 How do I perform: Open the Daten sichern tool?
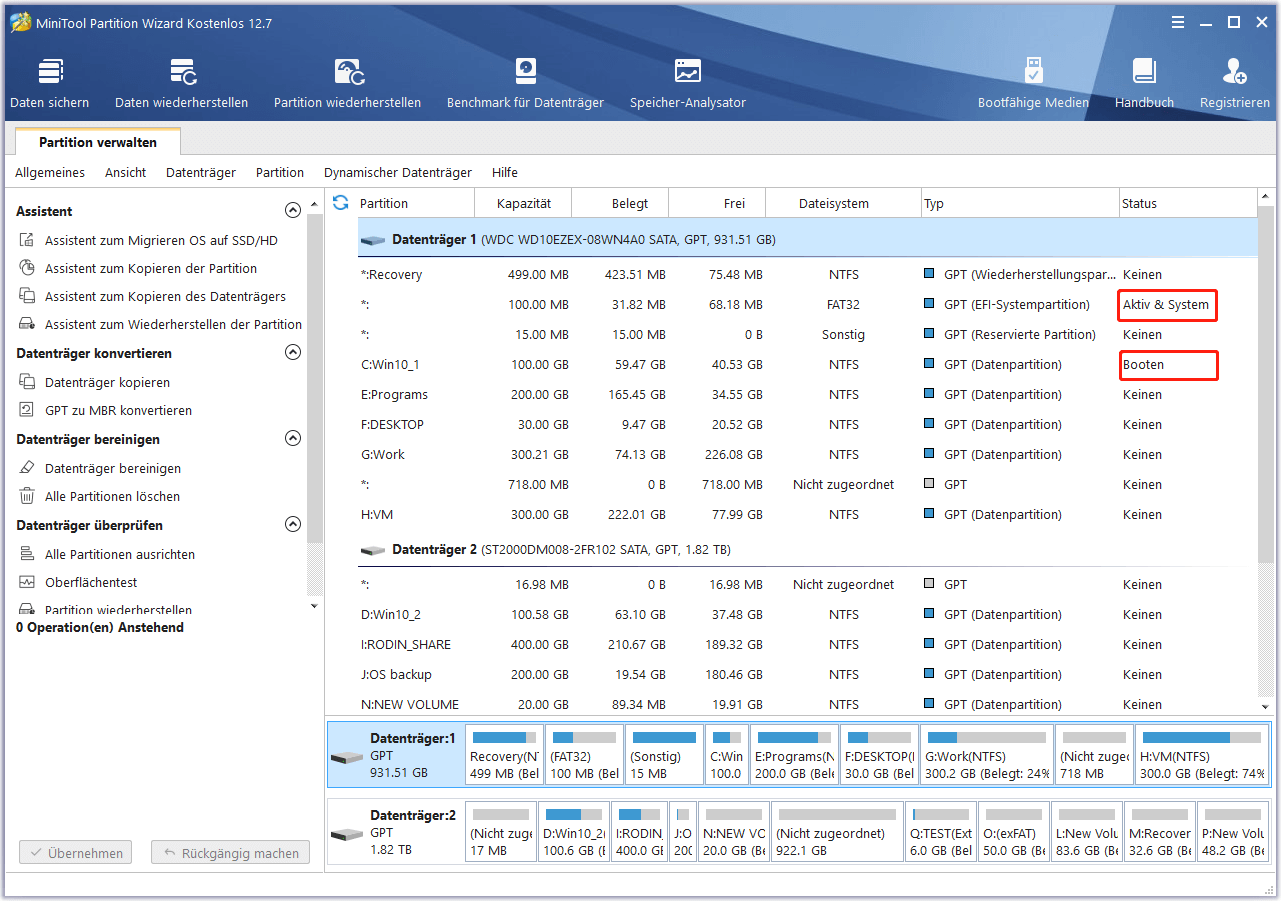(49, 83)
